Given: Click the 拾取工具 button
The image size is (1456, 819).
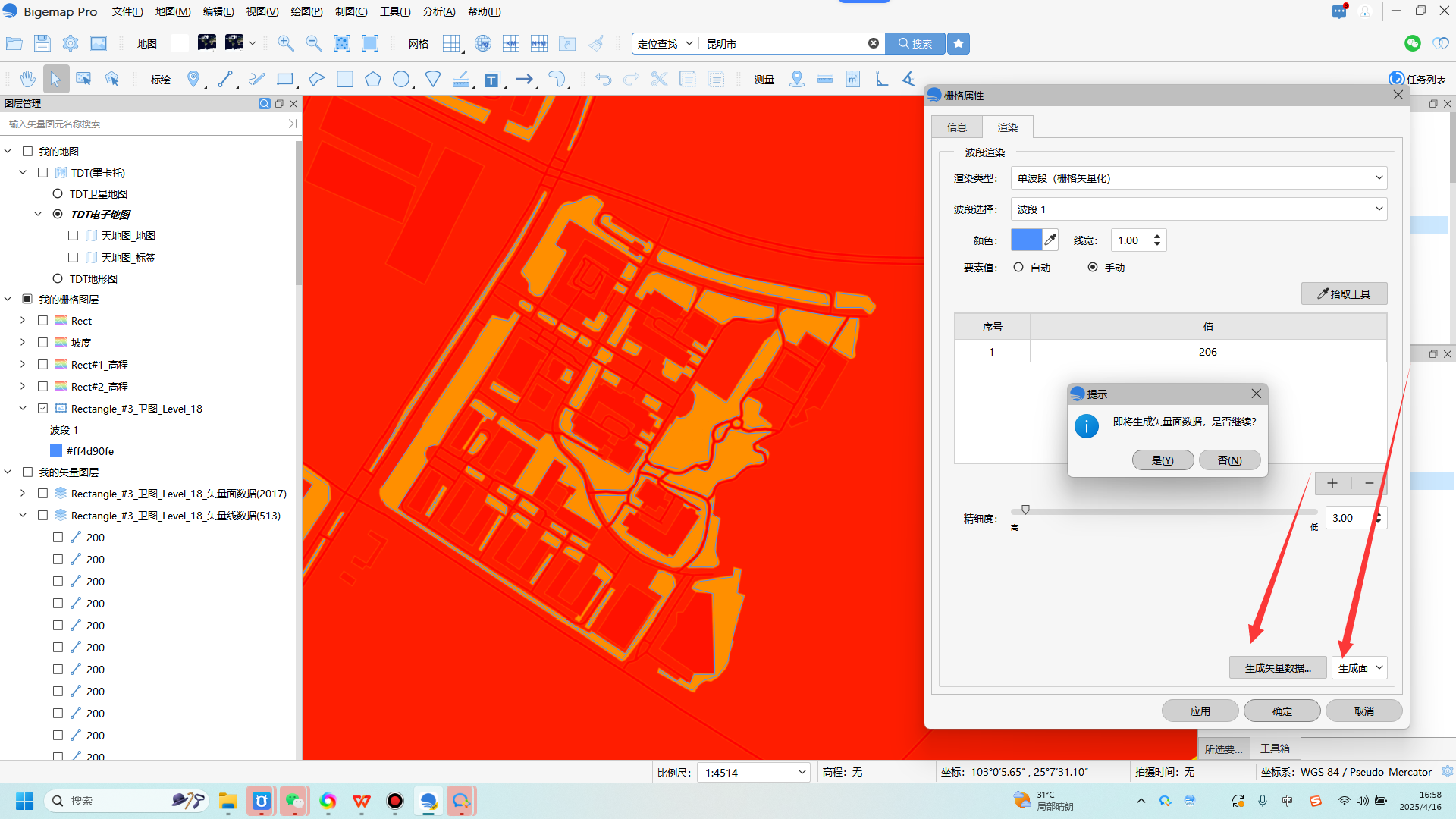Looking at the screenshot, I should (x=1344, y=293).
